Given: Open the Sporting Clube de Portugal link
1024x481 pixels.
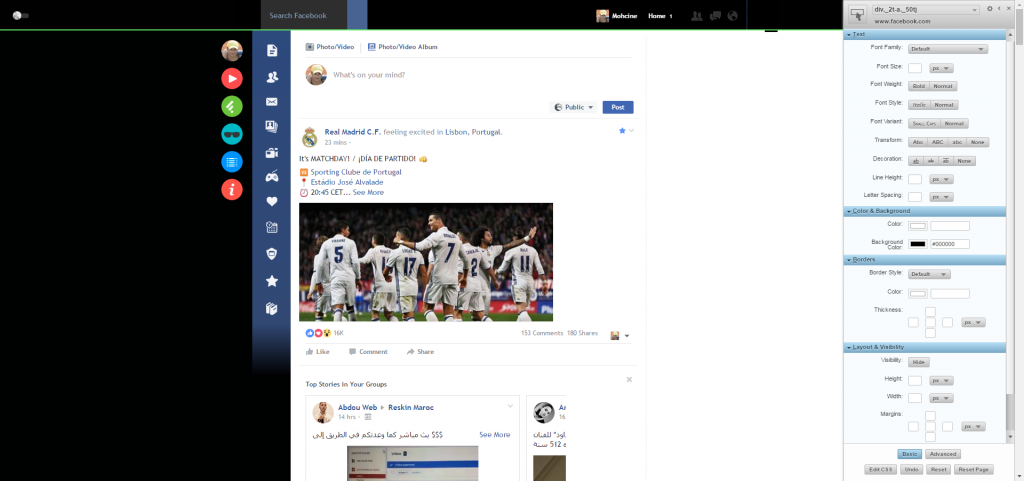Looking at the screenshot, I should [x=356, y=172].
